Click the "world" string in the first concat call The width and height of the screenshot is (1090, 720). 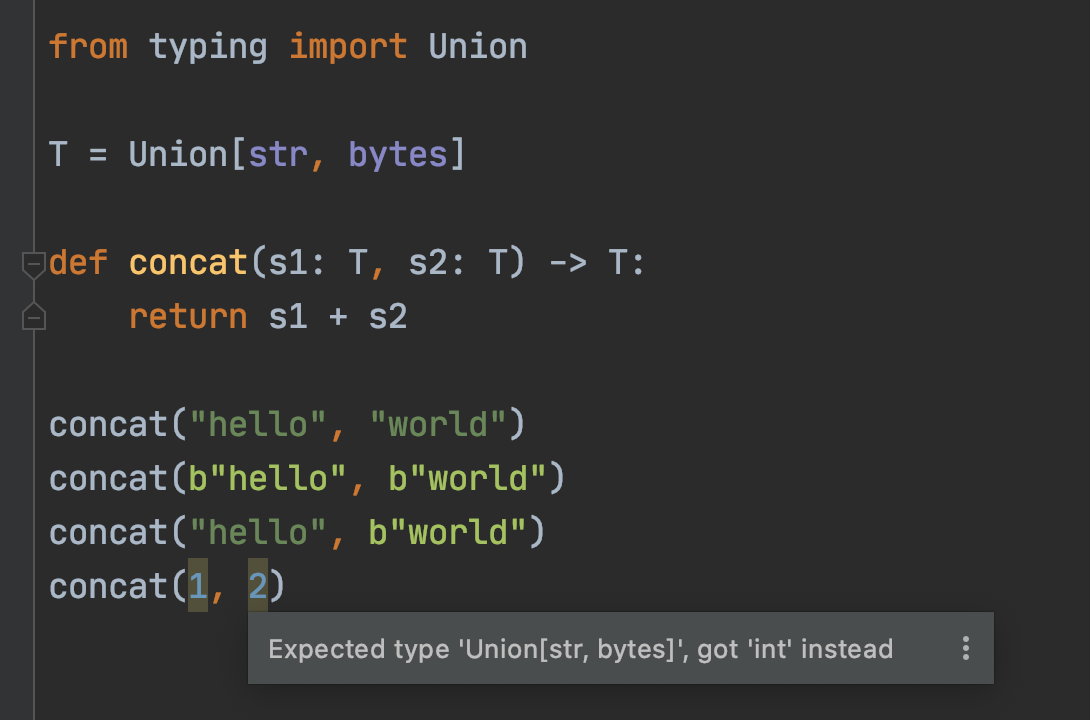[x=437, y=425]
